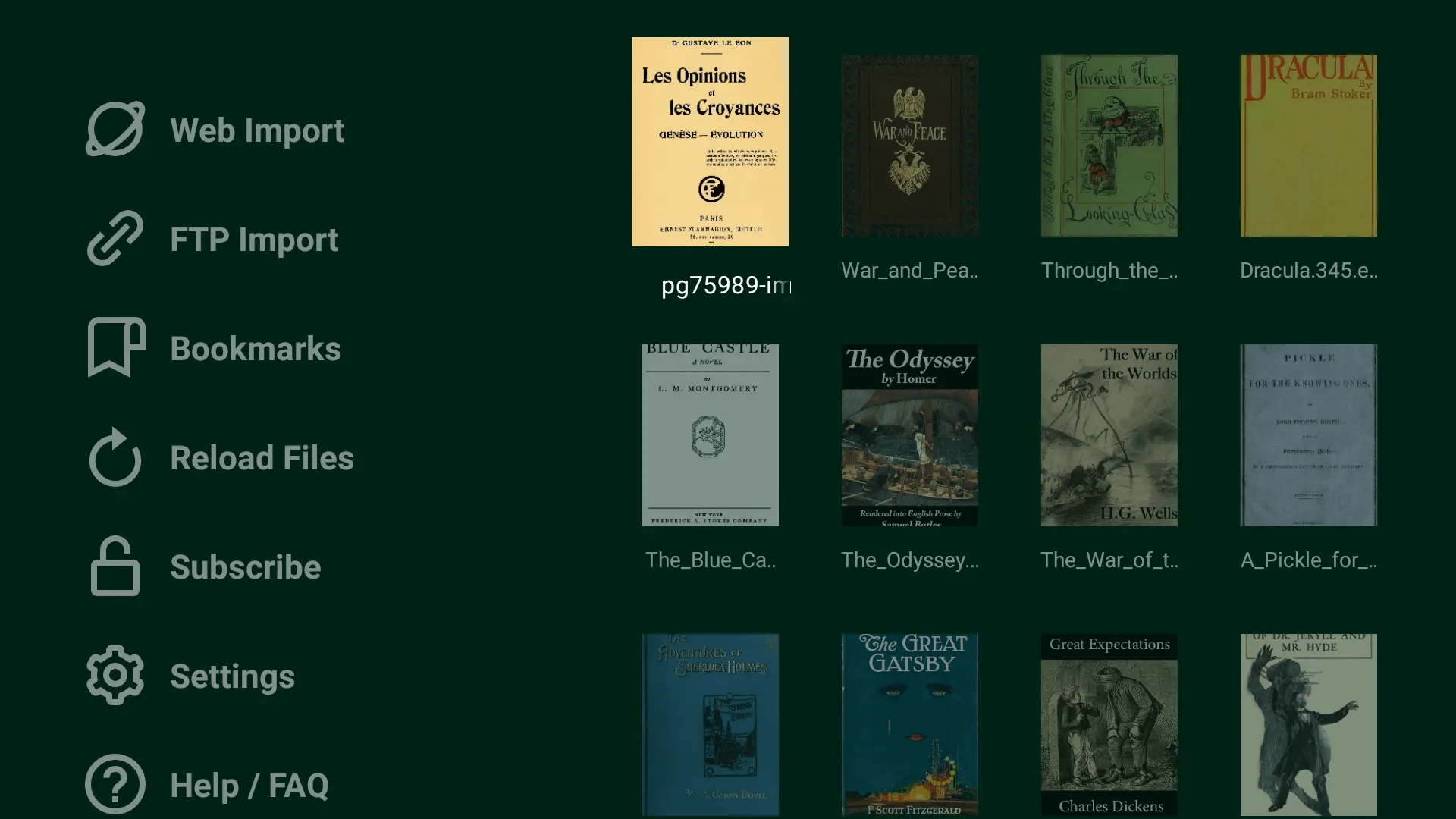Click the Help / FAQ question mark icon
The width and height of the screenshot is (1456, 819).
[115, 784]
